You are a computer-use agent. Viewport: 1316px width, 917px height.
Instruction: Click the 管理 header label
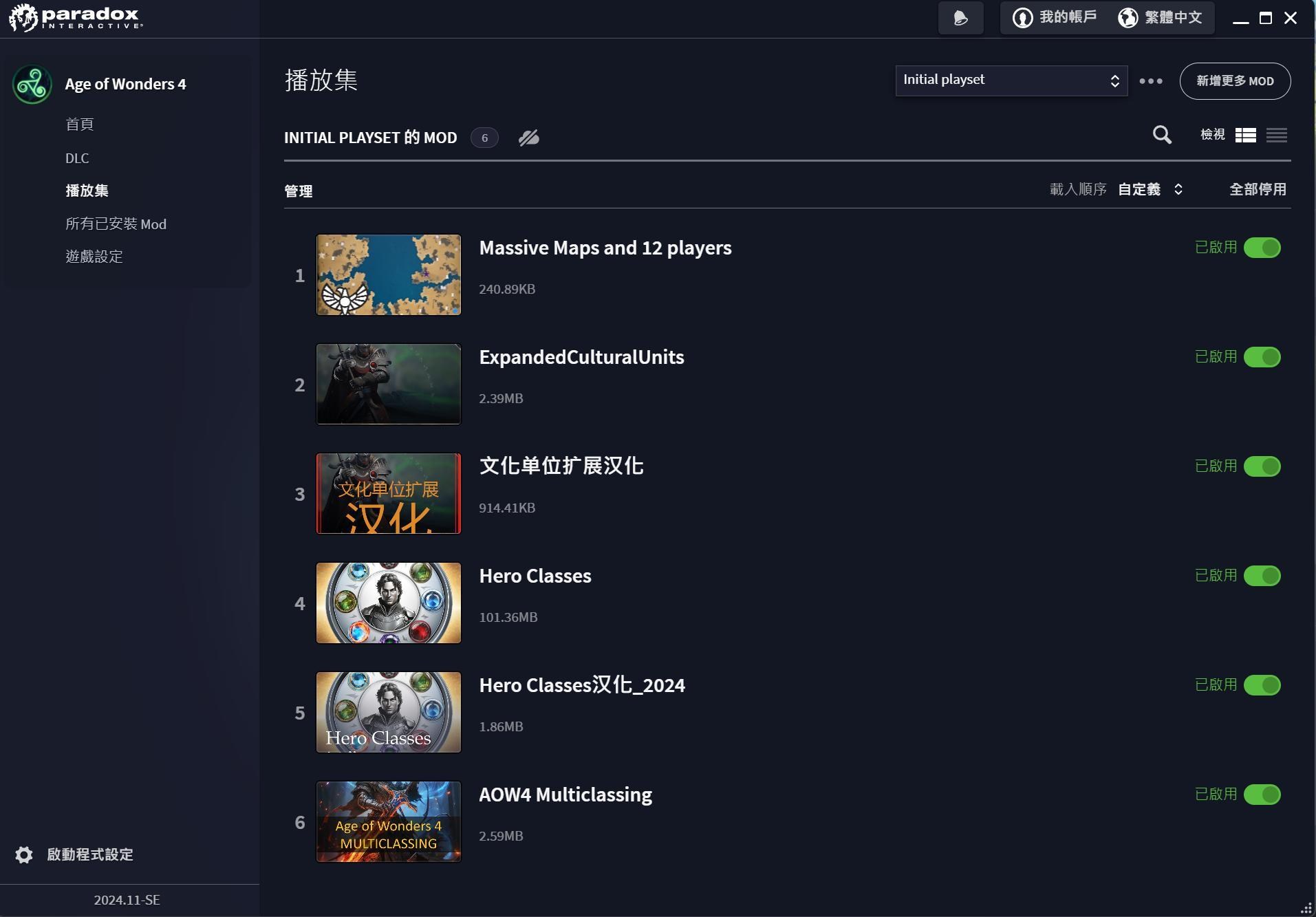[299, 191]
